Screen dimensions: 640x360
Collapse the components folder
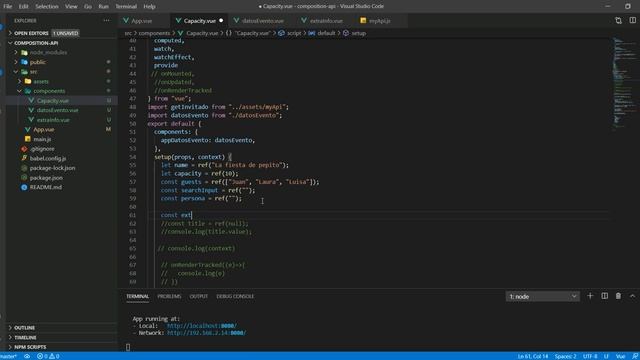pos(49,91)
